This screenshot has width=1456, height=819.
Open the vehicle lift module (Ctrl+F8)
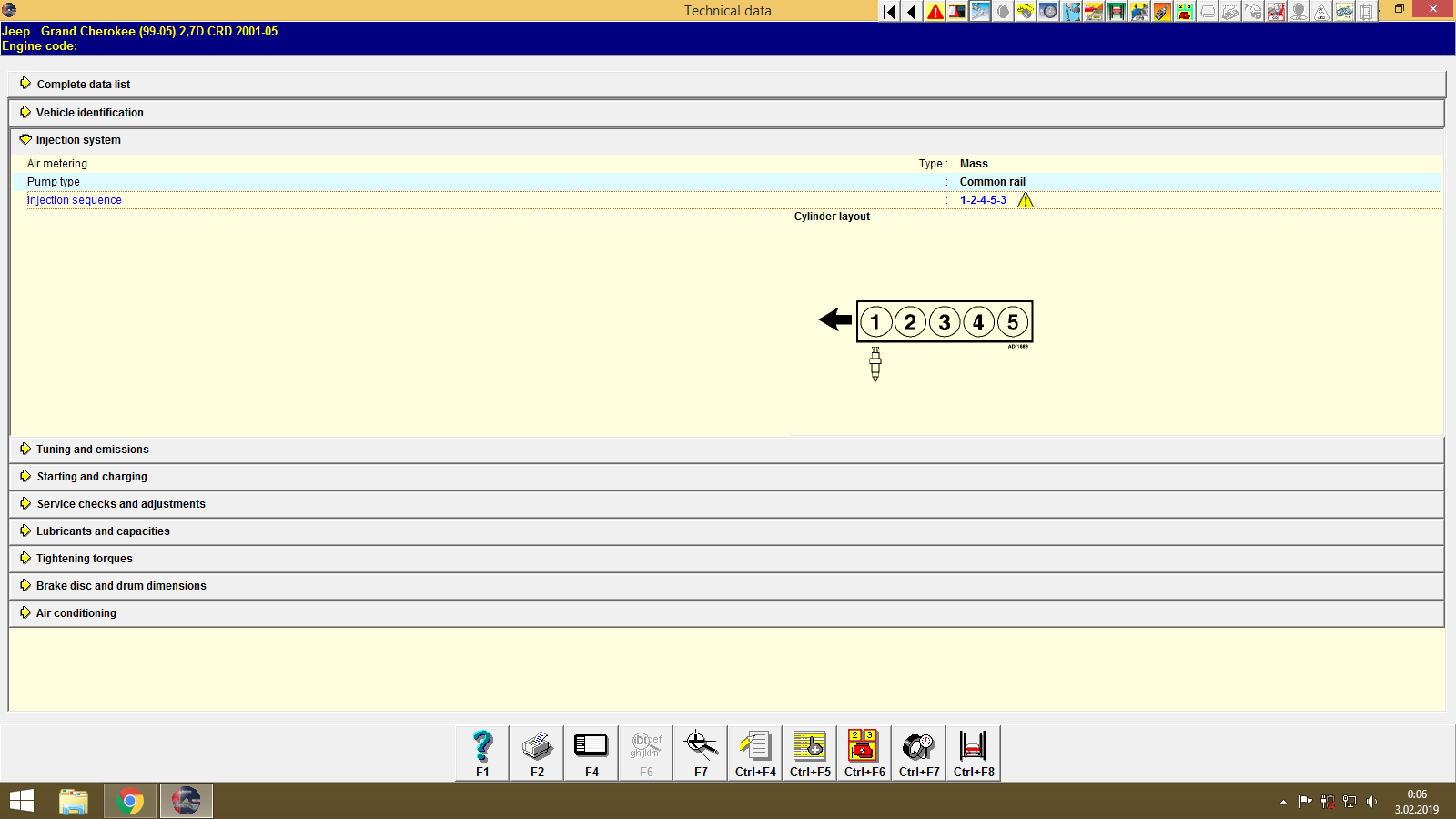tap(973, 753)
